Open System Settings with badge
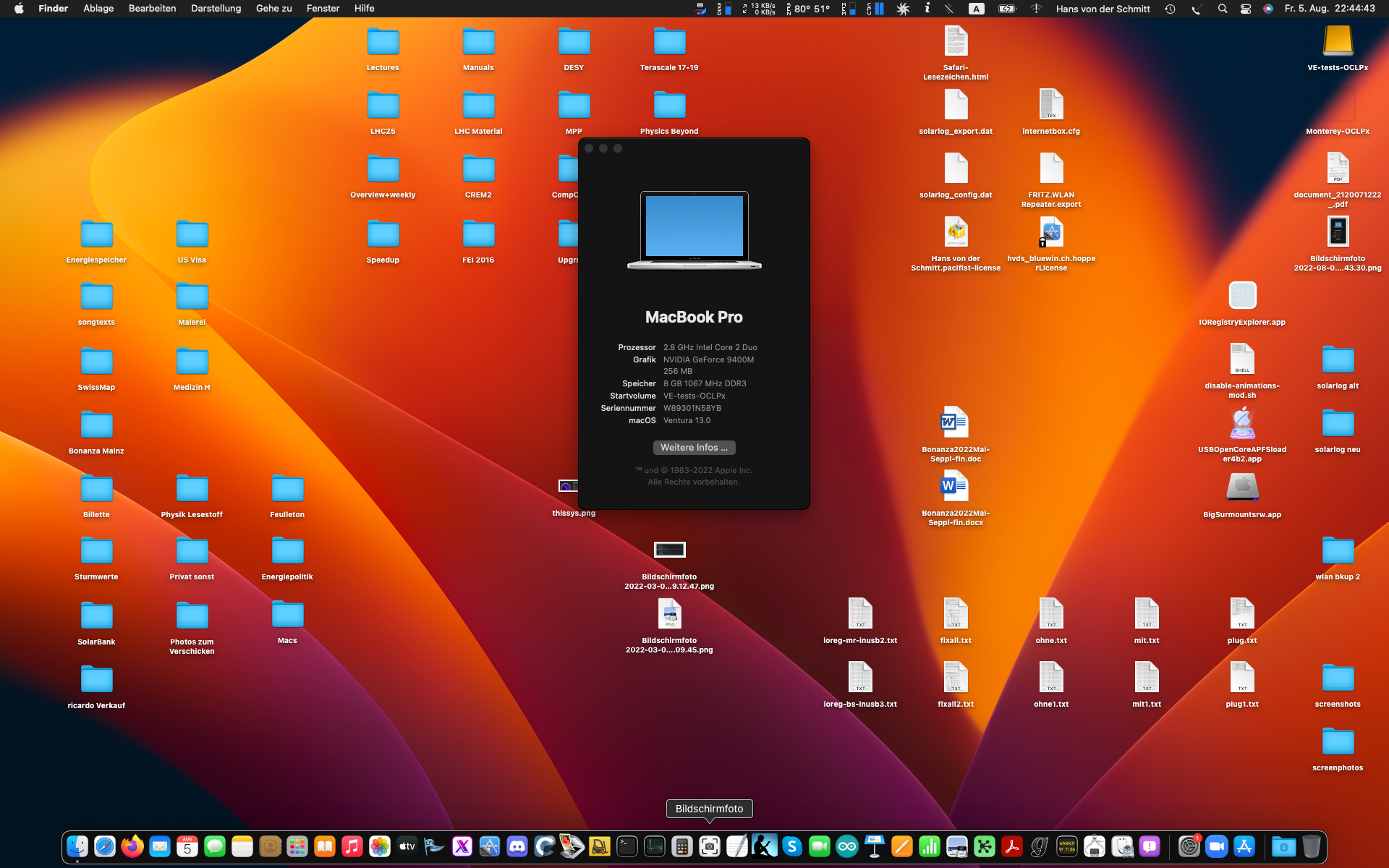The image size is (1389, 868). 1189,846
